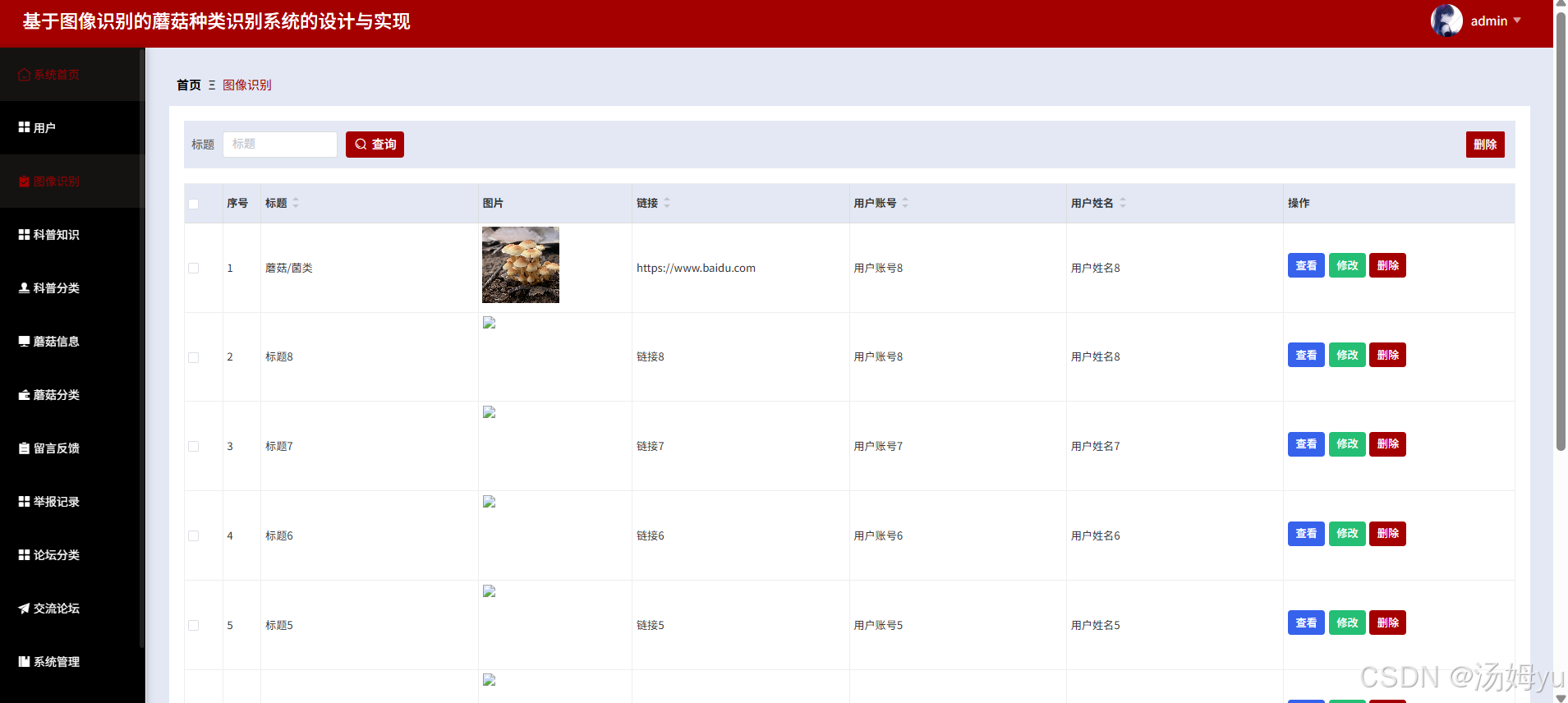1568x703 pixels.
Task: Click 修改 for the 标题7 row
Action: (1347, 444)
